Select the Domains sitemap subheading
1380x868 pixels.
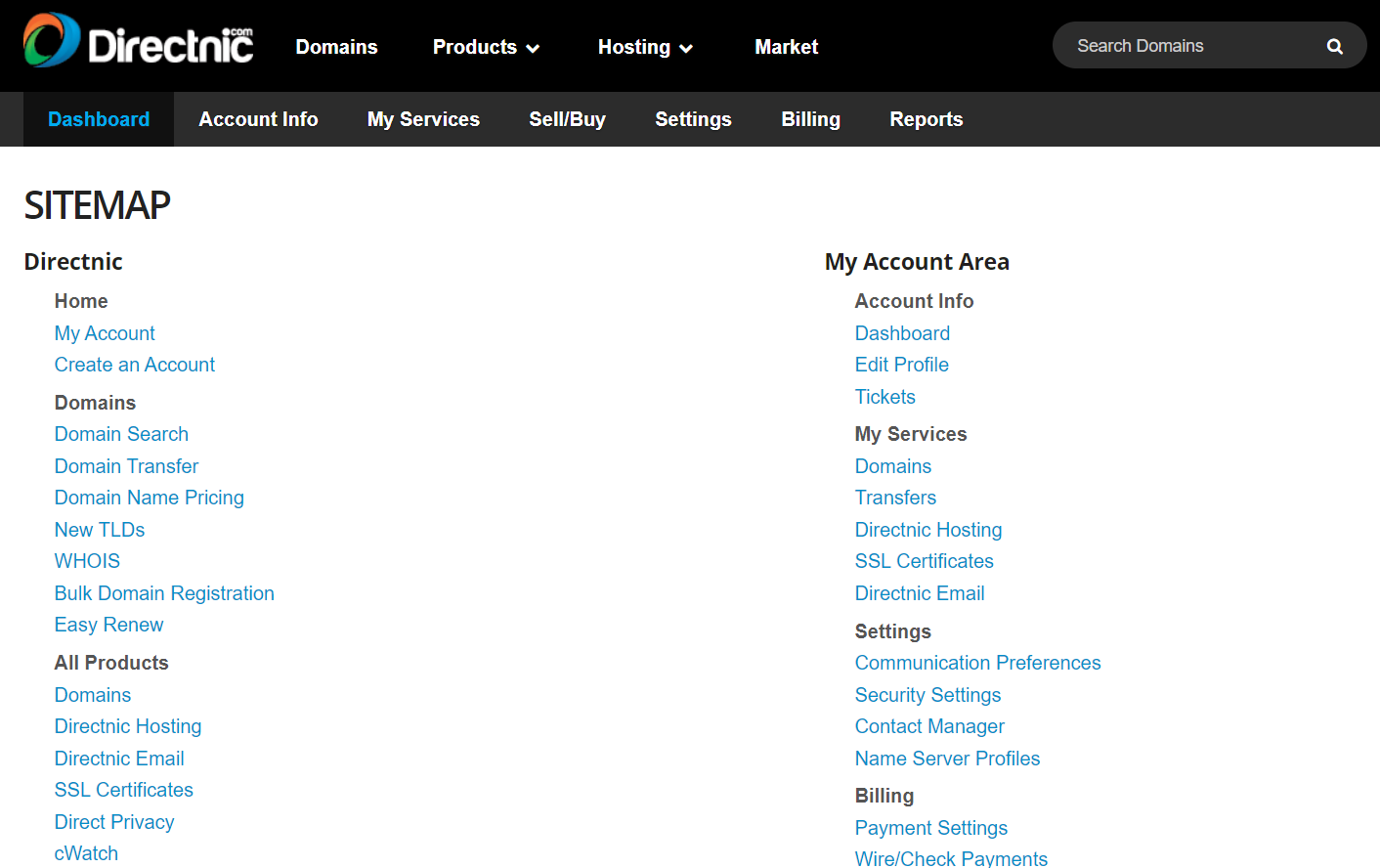(95, 403)
